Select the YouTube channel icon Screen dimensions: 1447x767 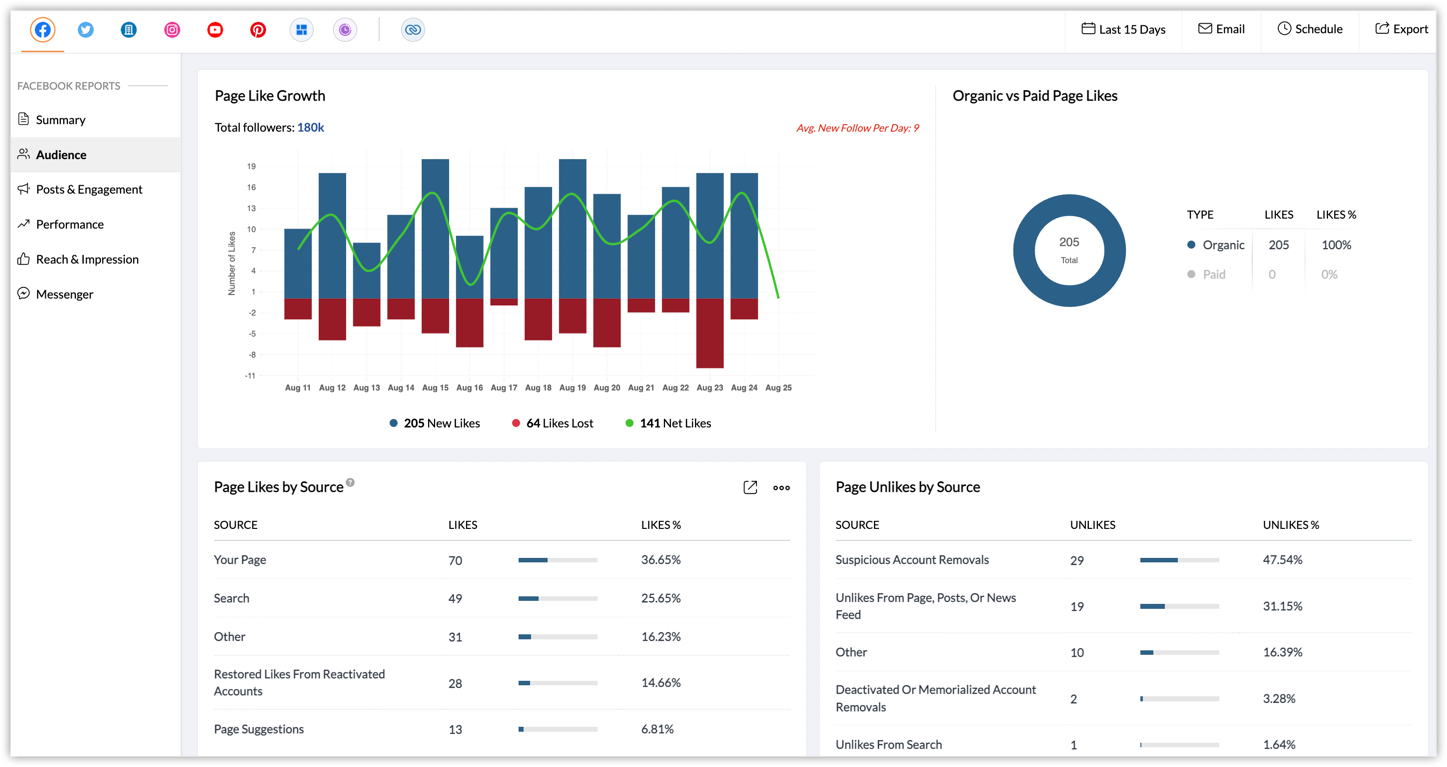(215, 30)
